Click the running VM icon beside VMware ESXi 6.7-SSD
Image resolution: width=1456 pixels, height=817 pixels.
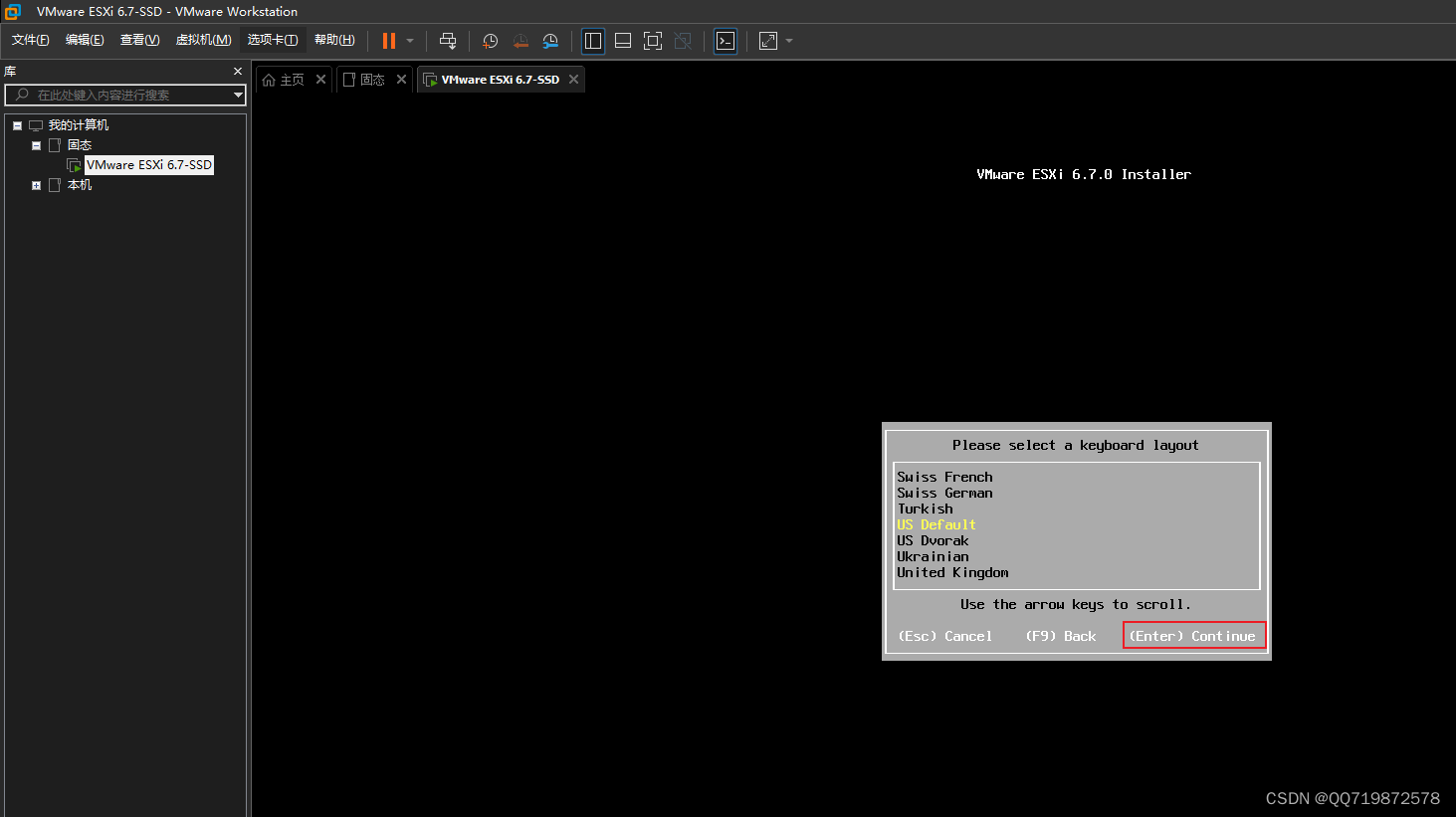(x=74, y=165)
